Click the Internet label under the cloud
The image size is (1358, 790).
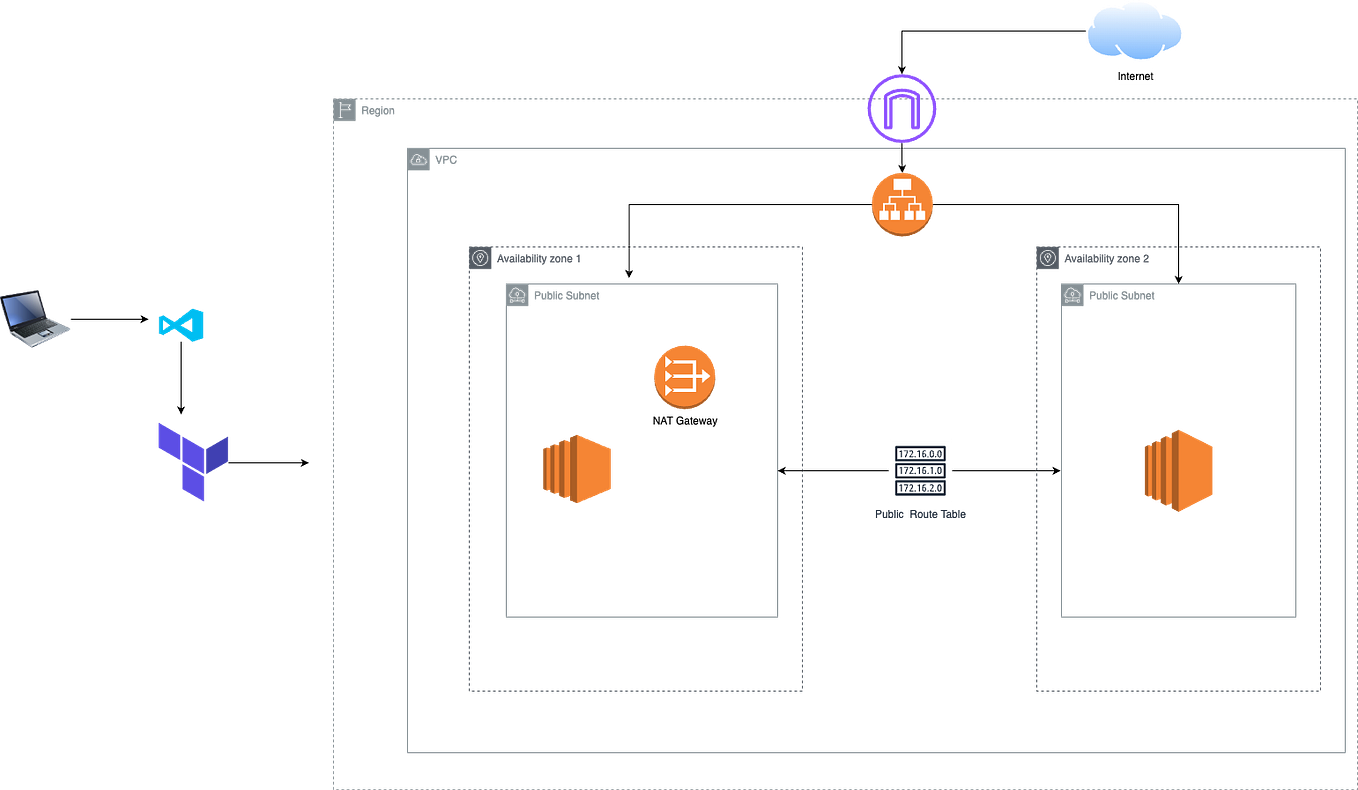coord(1136,74)
